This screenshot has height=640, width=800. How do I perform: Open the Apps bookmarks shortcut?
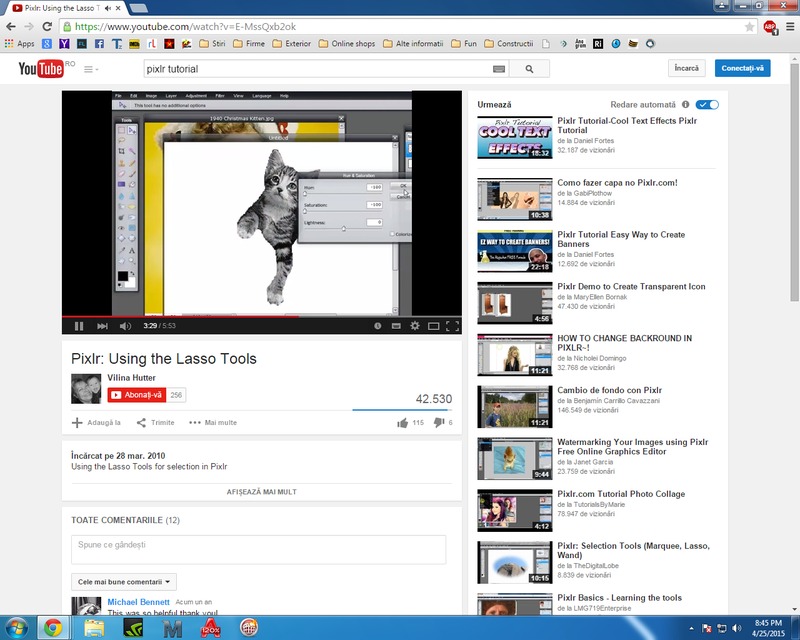click(x=19, y=44)
